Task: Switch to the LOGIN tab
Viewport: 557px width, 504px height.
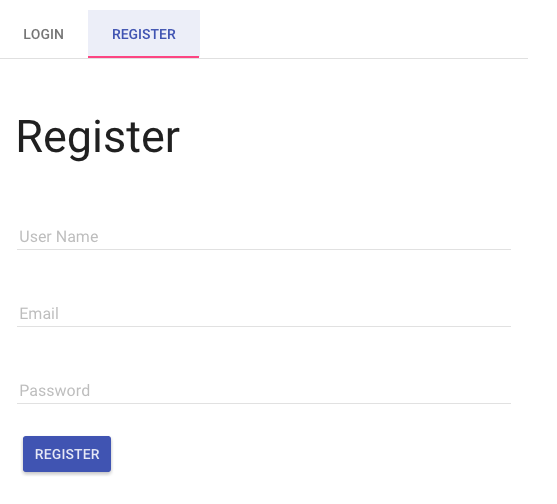Action: coord(43,34)
